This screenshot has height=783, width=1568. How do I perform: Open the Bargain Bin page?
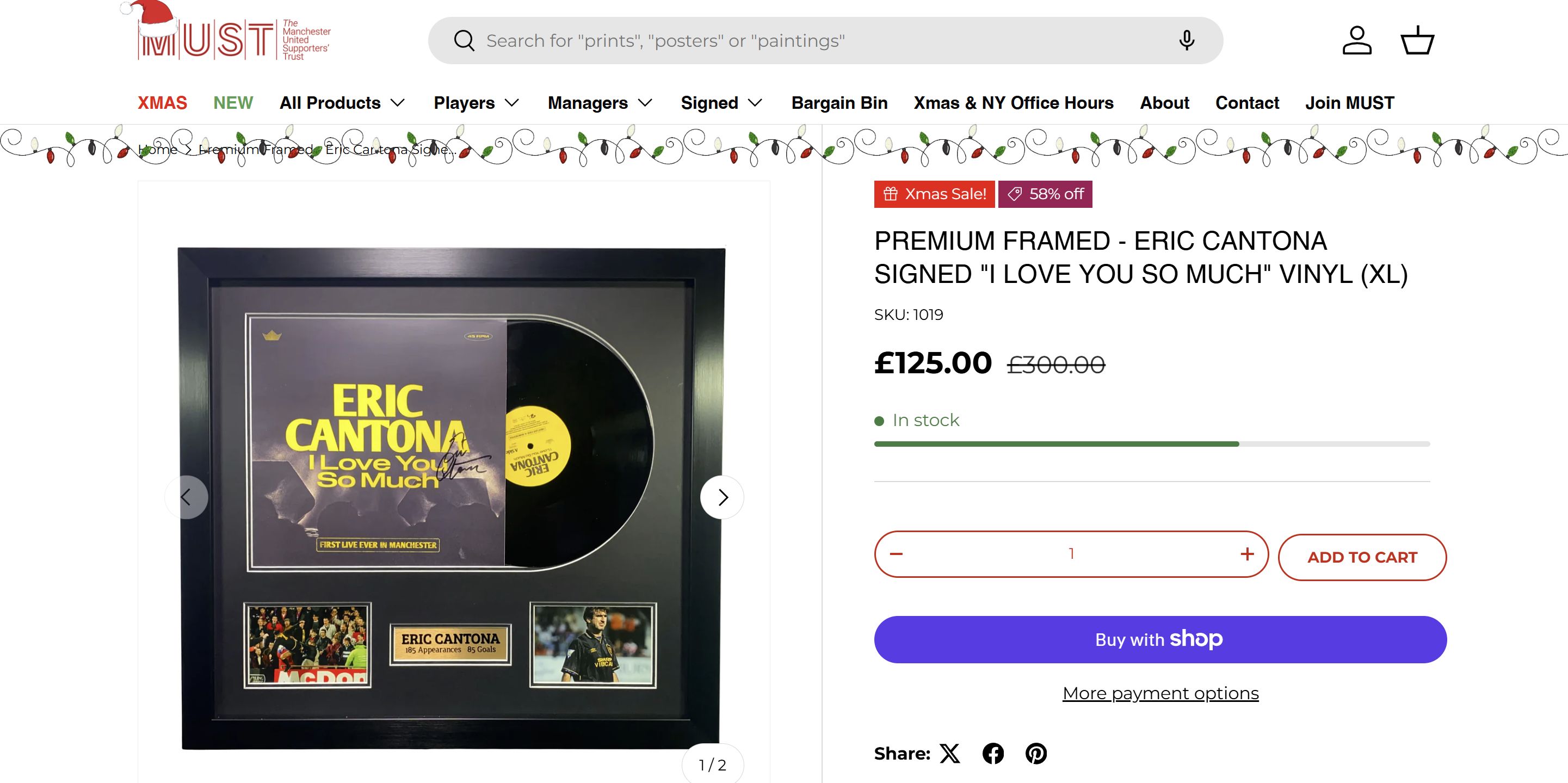point(839,103)
